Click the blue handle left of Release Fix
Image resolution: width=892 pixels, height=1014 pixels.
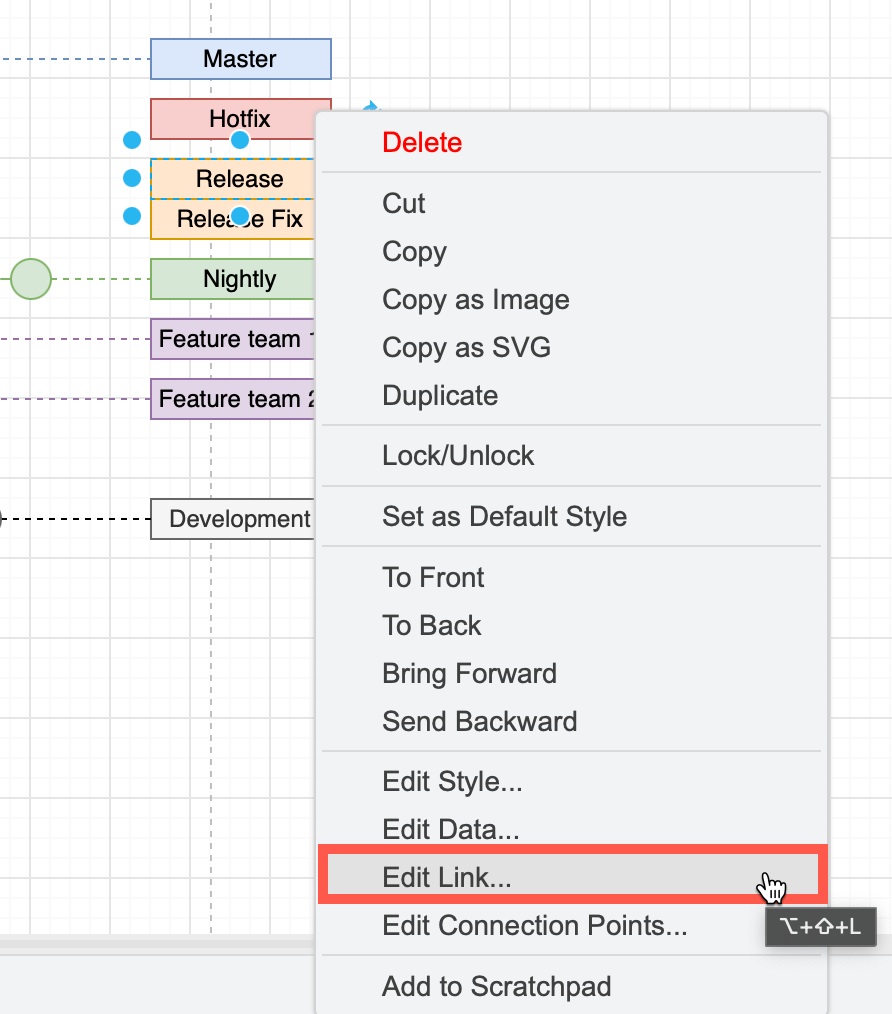(x=132, y=216)
